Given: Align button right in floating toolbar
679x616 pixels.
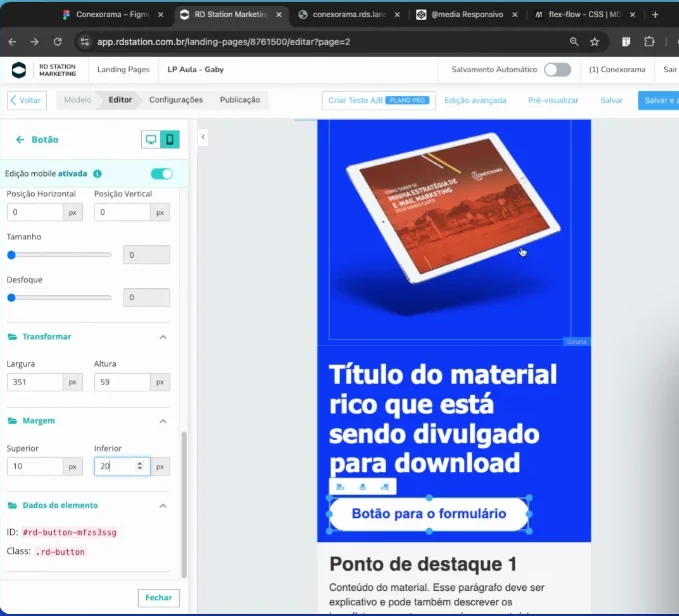Looking at the screenshot, I should (385, 487).
